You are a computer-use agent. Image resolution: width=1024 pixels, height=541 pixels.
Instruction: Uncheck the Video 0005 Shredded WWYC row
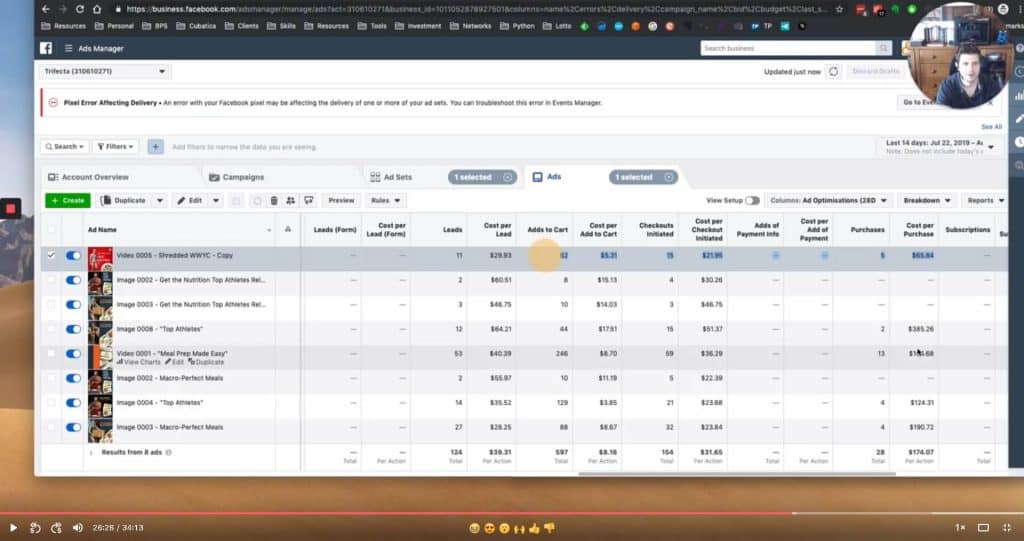point(52,255)
